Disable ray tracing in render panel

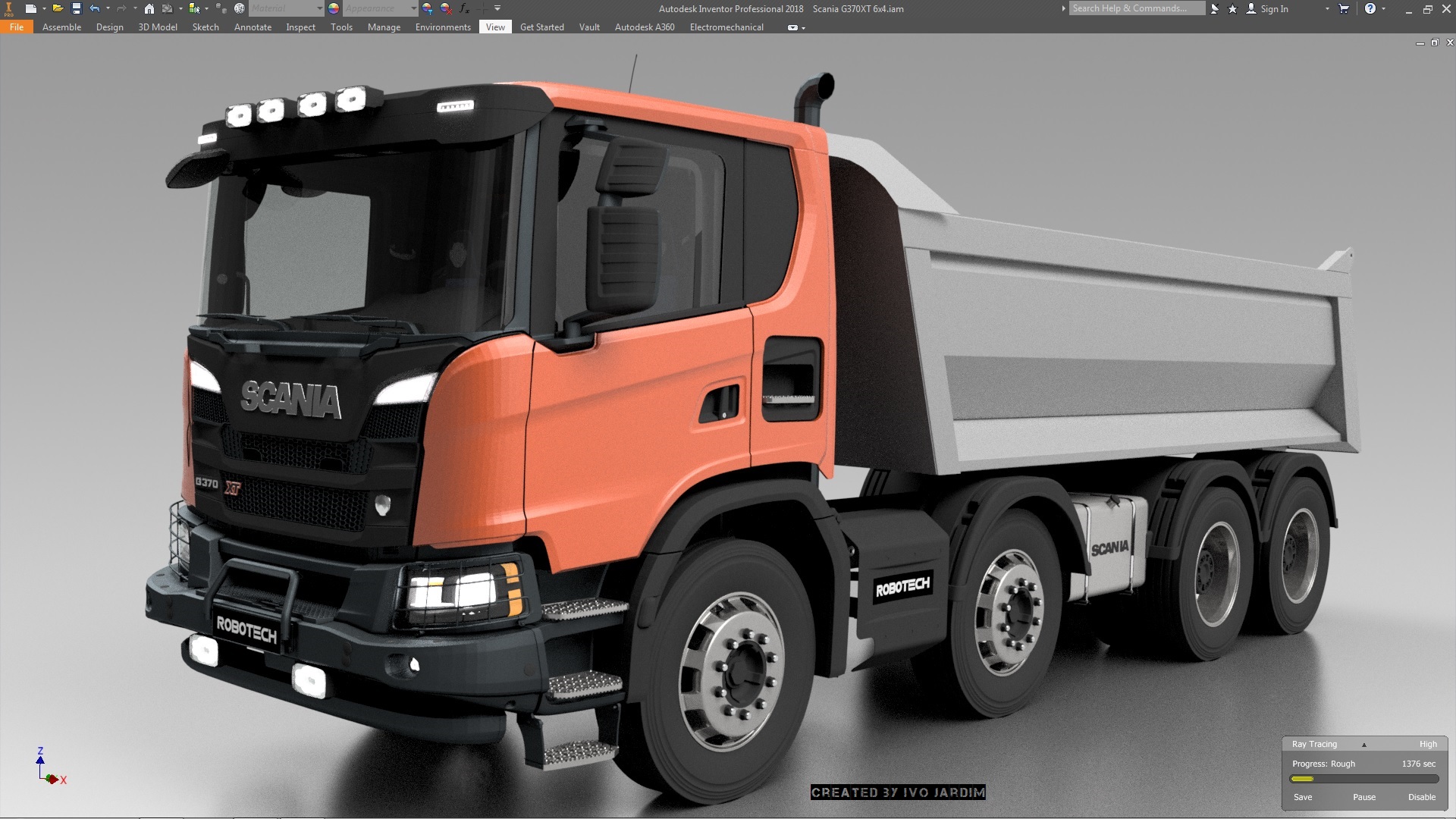coord(1421,797)
